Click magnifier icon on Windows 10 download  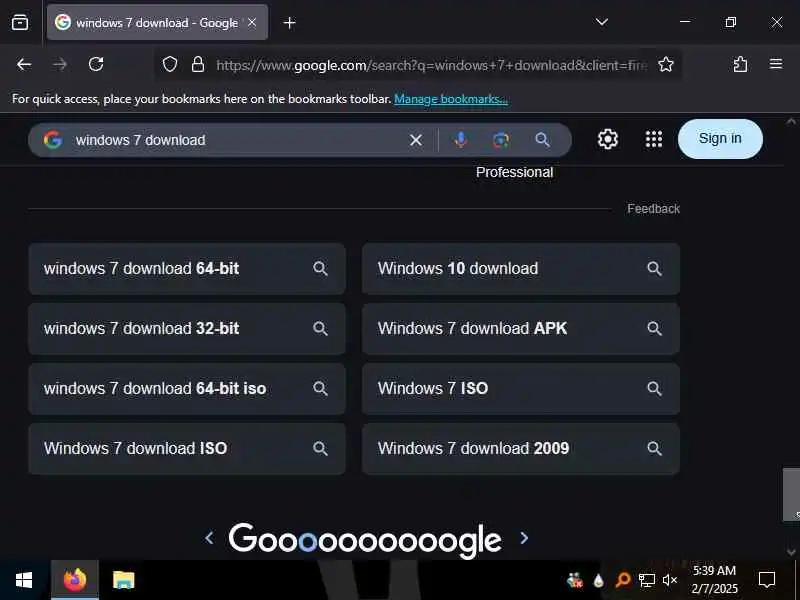tap(655, 268)
